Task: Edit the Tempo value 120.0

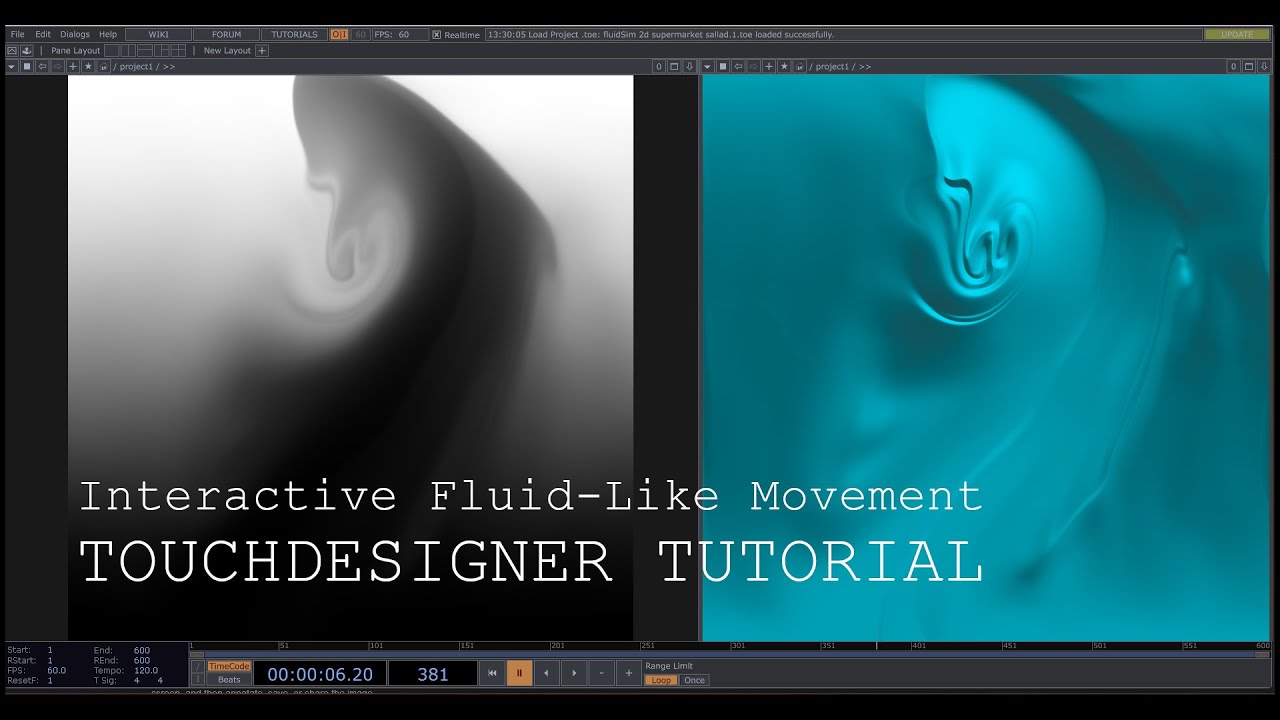Action: (x=146, y=671)
